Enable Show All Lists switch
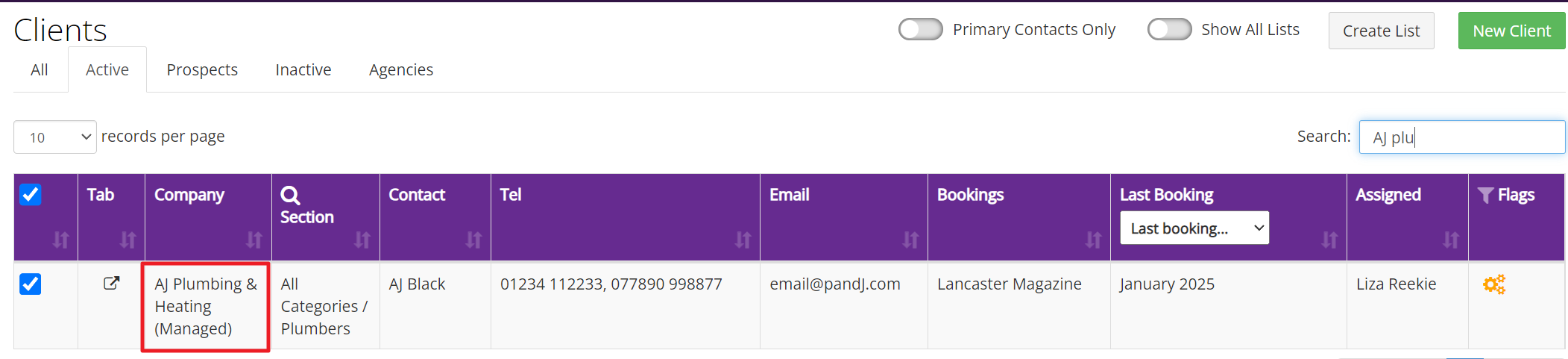This screenshot has height=359, width=1568. 1169,29
